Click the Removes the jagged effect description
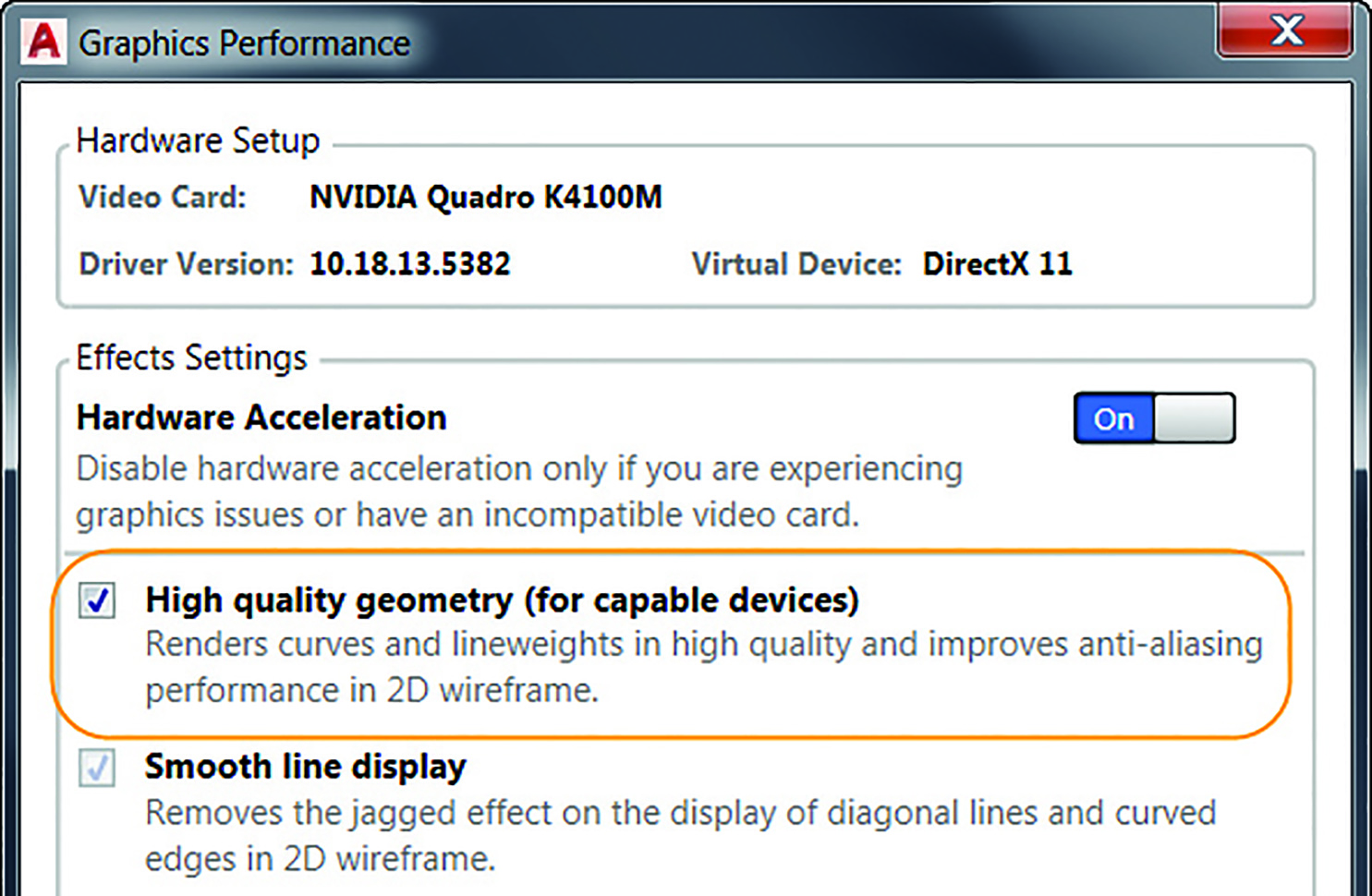1372x896 pixels. 680,835
